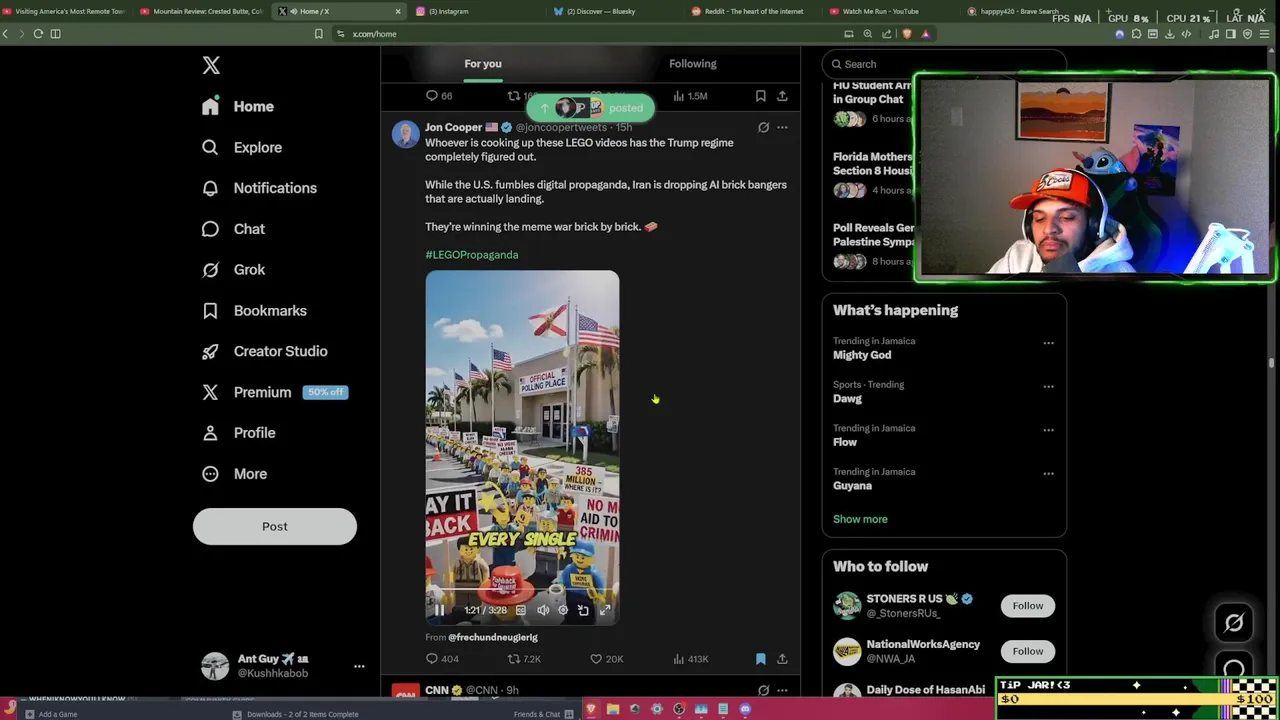This screenshot has width=1280, height=720.
Task: Bookmark this page in address bar
Action: coord(318,34)
